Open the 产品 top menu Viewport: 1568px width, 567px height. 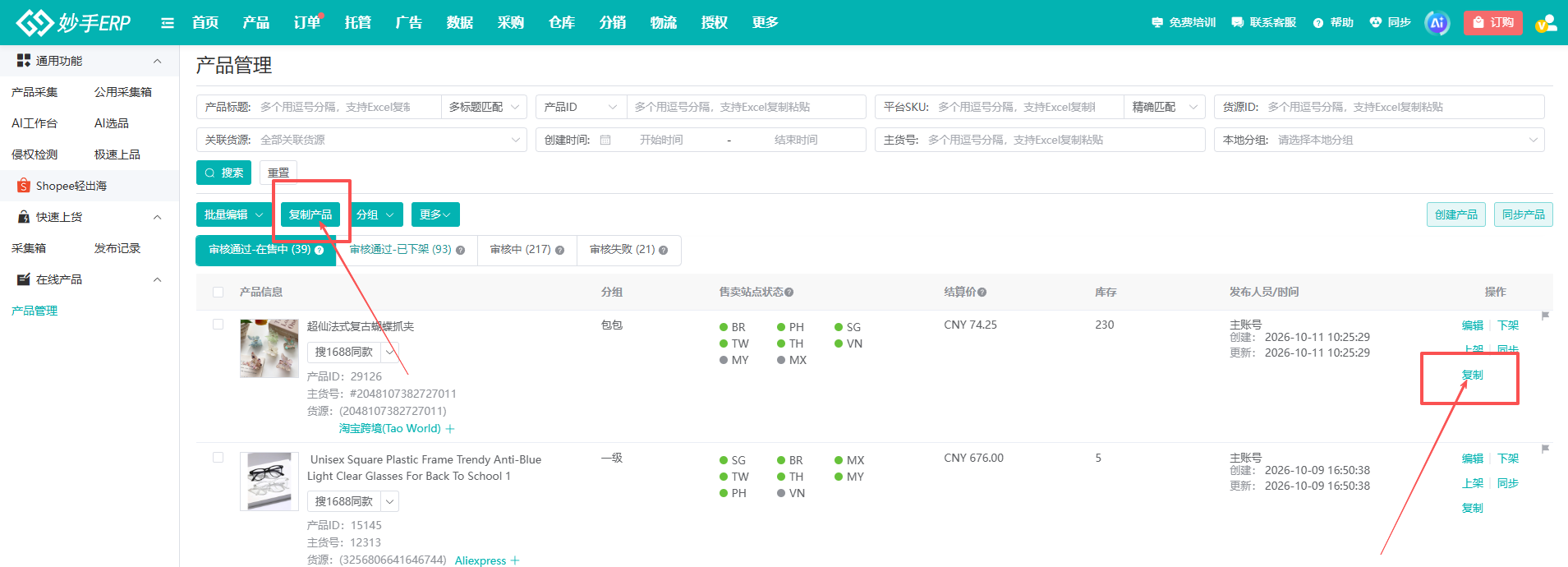click(x=255, y=22)
